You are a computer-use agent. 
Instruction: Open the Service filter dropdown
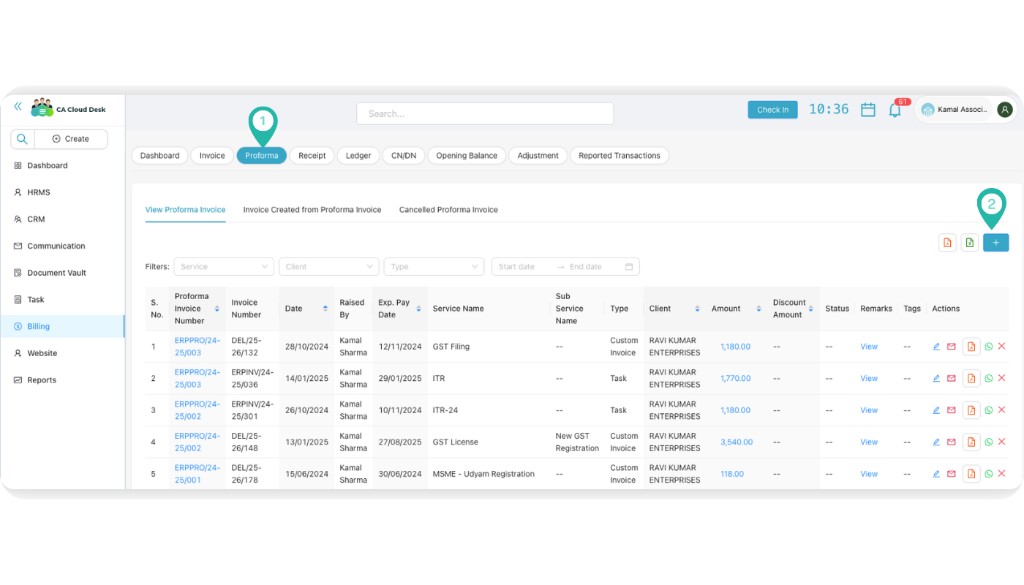222,266
